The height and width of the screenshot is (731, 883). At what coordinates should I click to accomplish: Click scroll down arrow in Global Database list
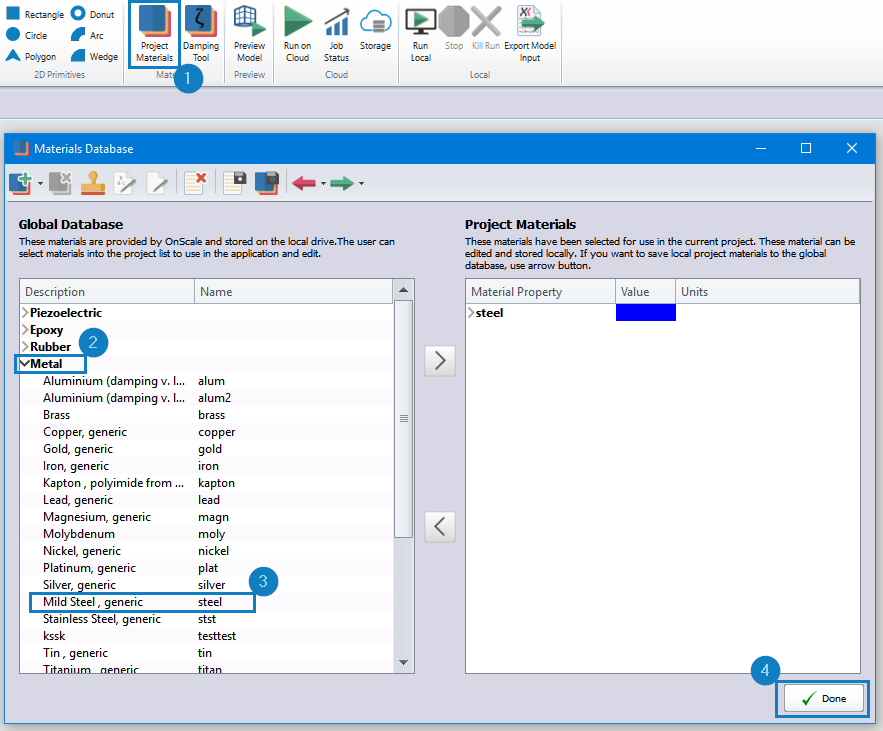[x=403, y=663]
